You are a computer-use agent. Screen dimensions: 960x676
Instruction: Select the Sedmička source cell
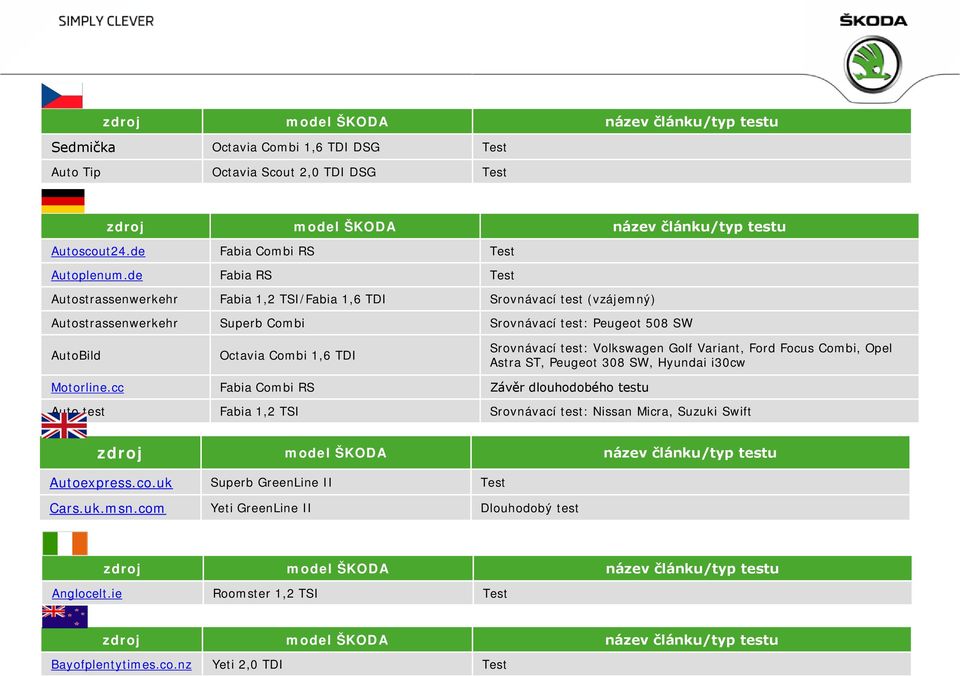(x=122, y=147)
